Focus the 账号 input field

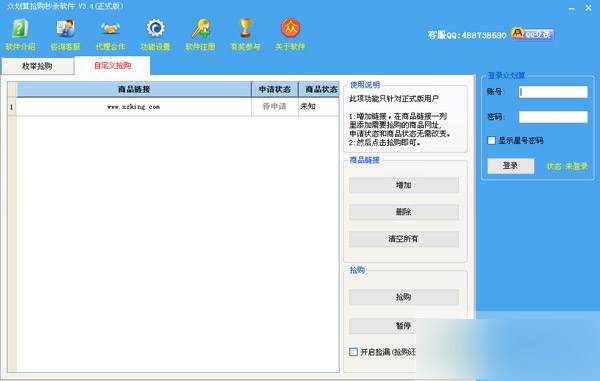coord(553,92)
